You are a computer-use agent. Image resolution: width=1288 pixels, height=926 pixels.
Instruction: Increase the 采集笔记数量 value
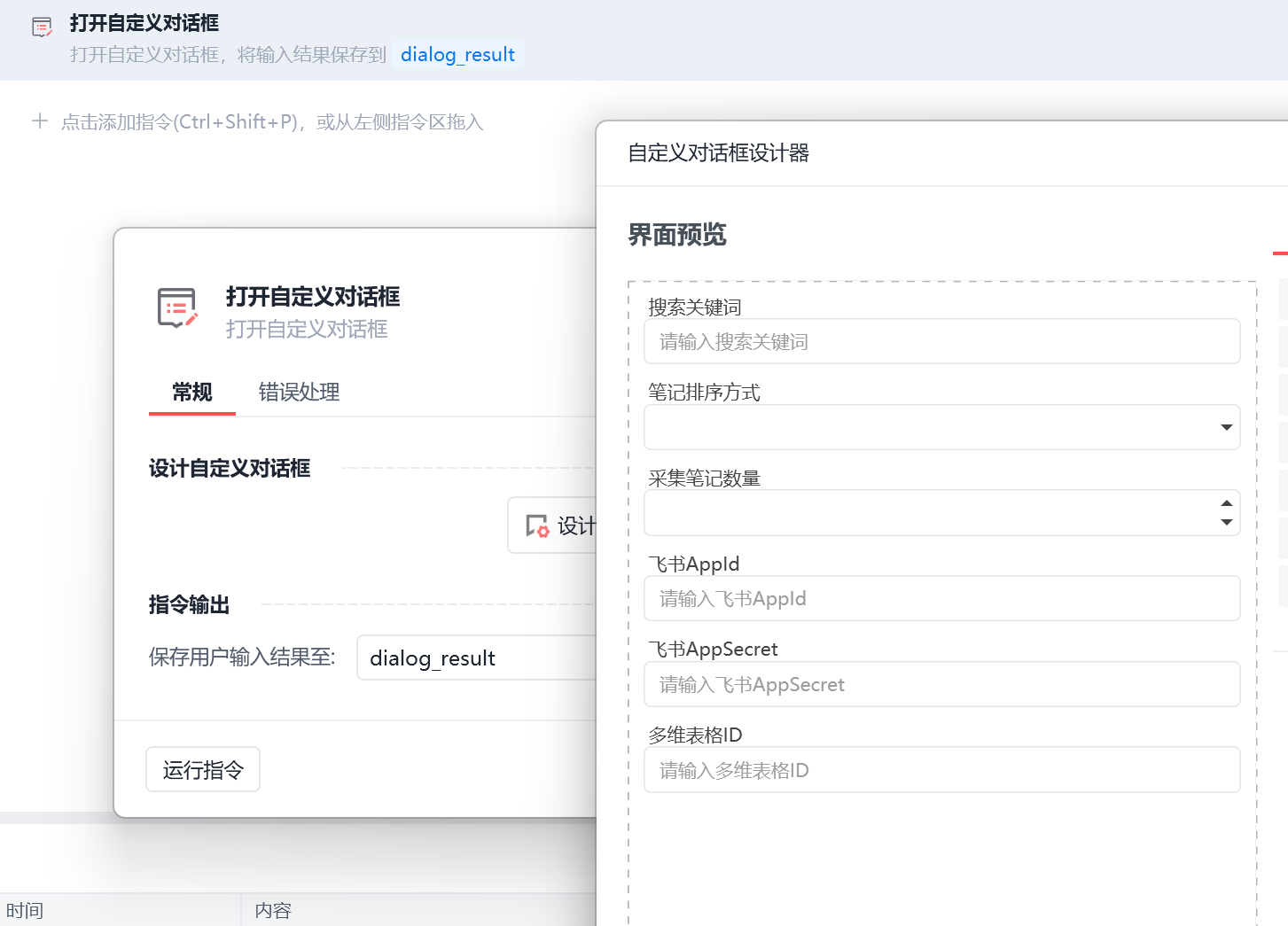(x=1227, y=502)
